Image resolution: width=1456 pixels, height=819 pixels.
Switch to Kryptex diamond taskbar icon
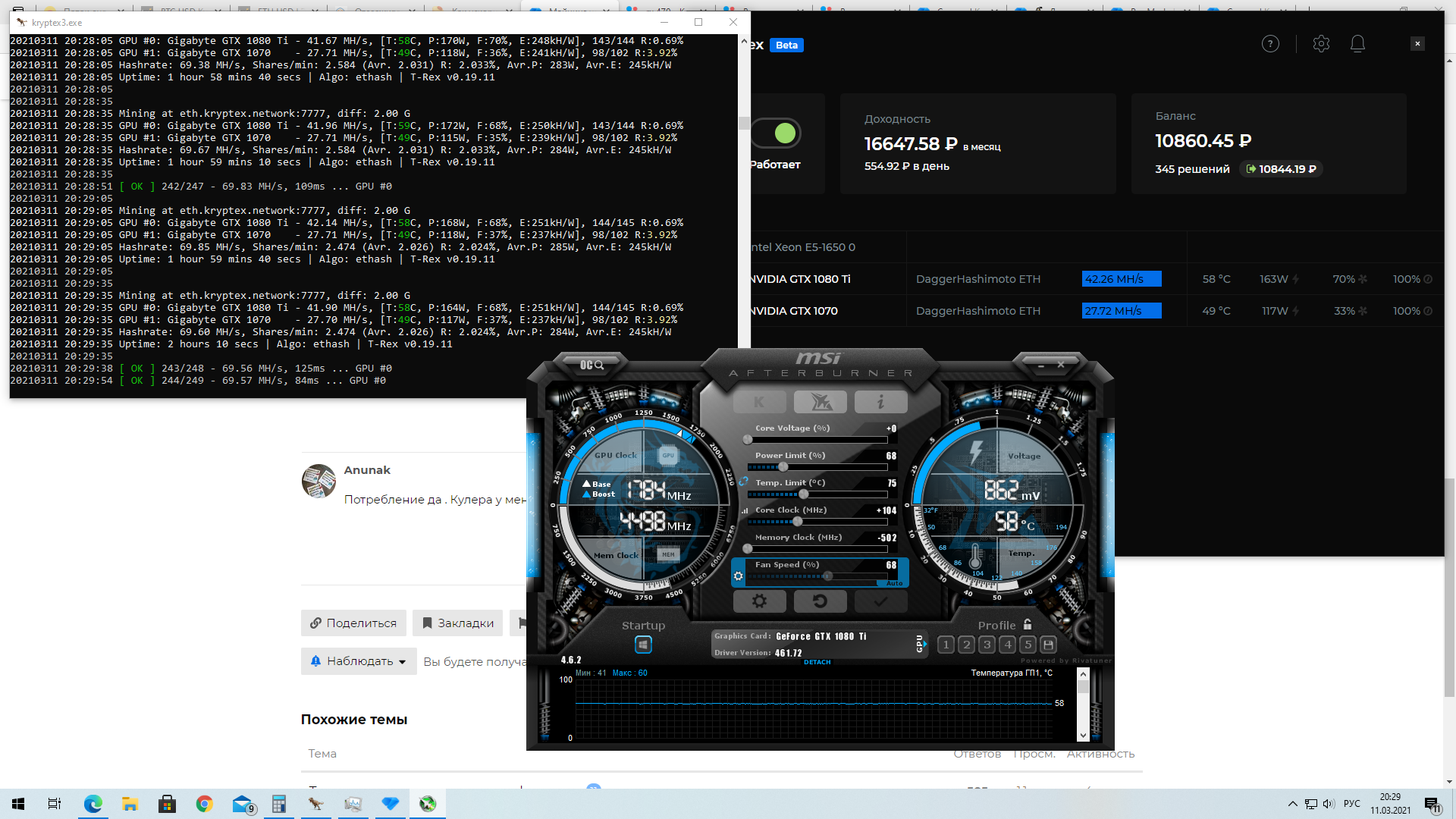(x=391, y=804)
